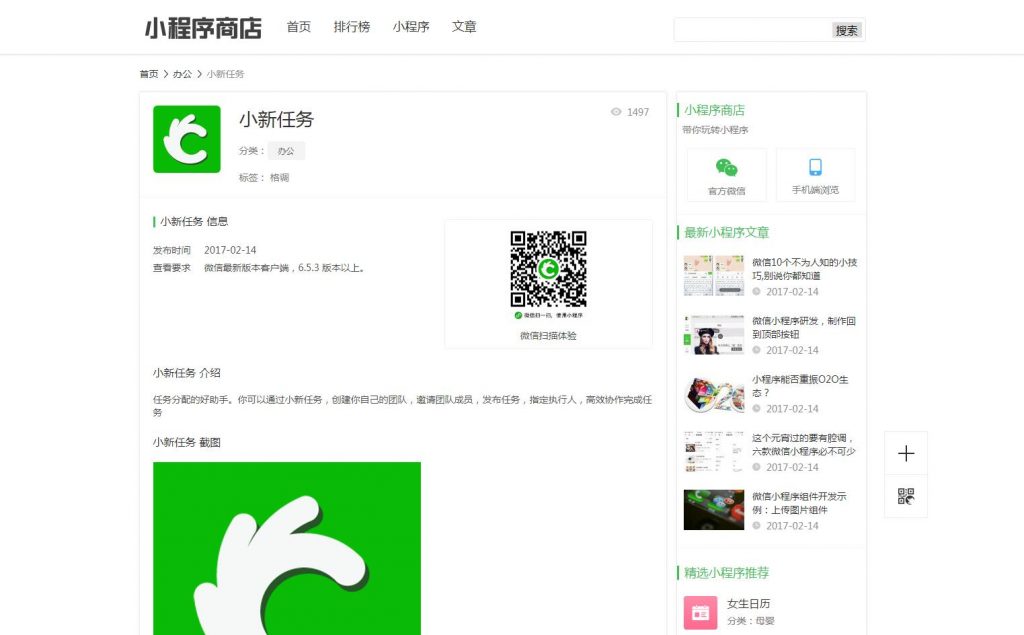The width and height of the screenshot is (1024, 635).
Task: Click the 小新任务 截图 heading
Action: click(x=187, y=442)
